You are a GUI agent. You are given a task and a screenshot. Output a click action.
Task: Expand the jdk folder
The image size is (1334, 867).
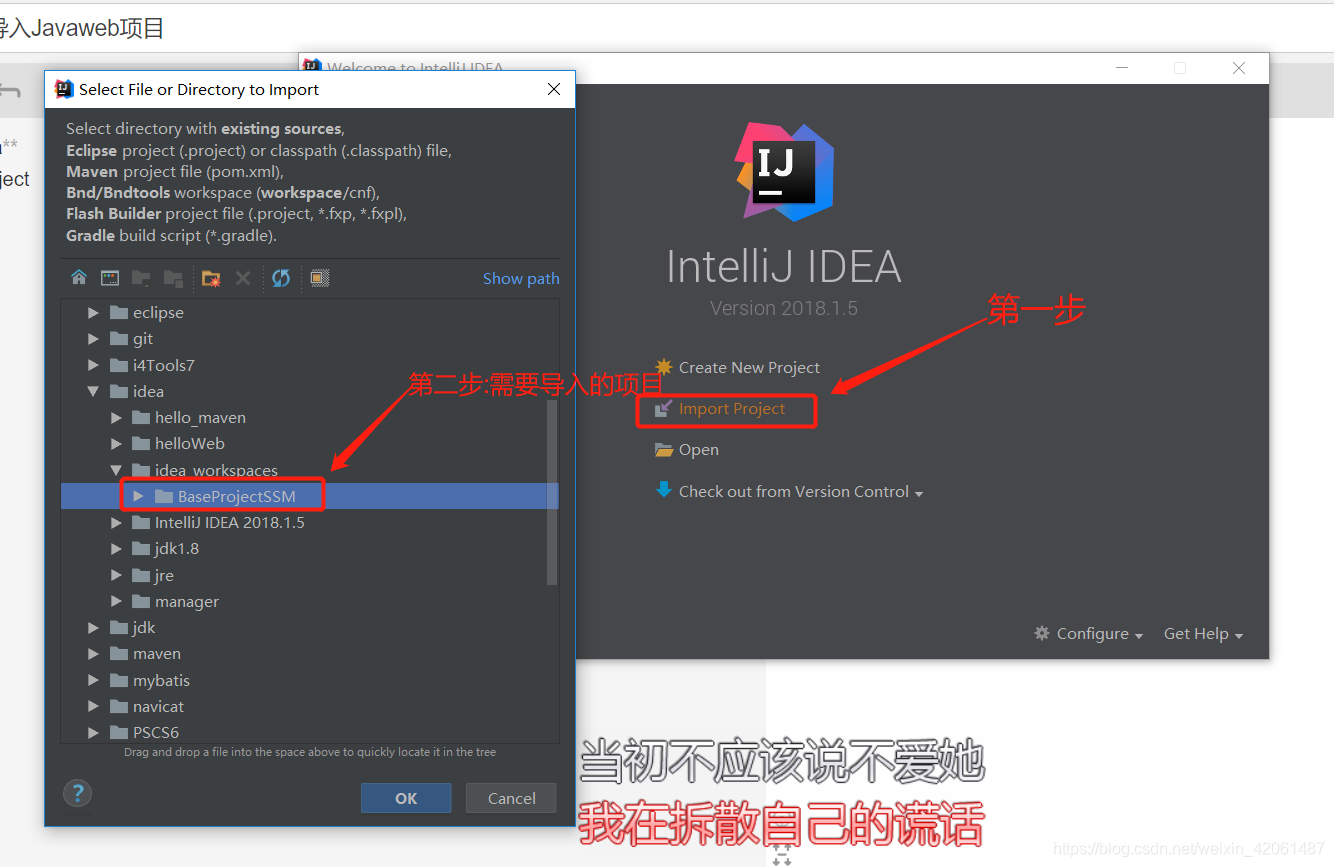tap(93, 627)
